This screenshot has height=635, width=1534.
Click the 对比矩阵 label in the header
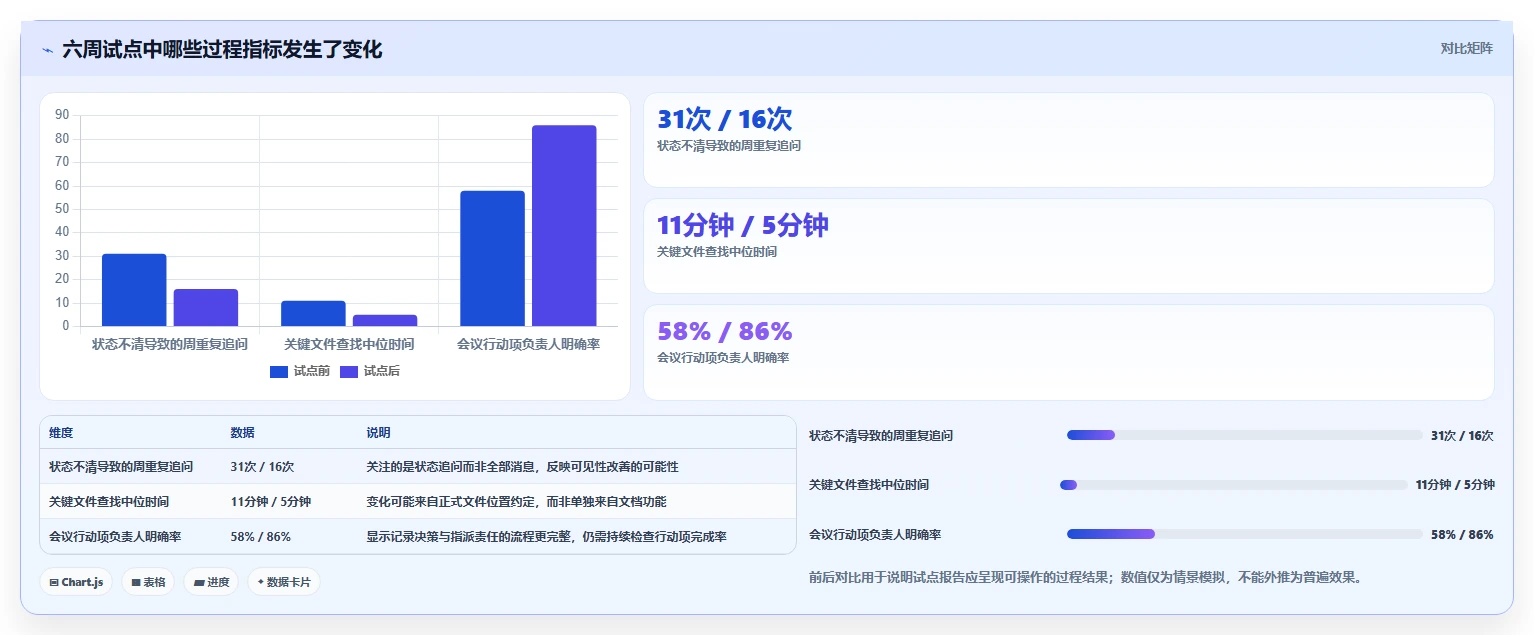[1466, 49]
